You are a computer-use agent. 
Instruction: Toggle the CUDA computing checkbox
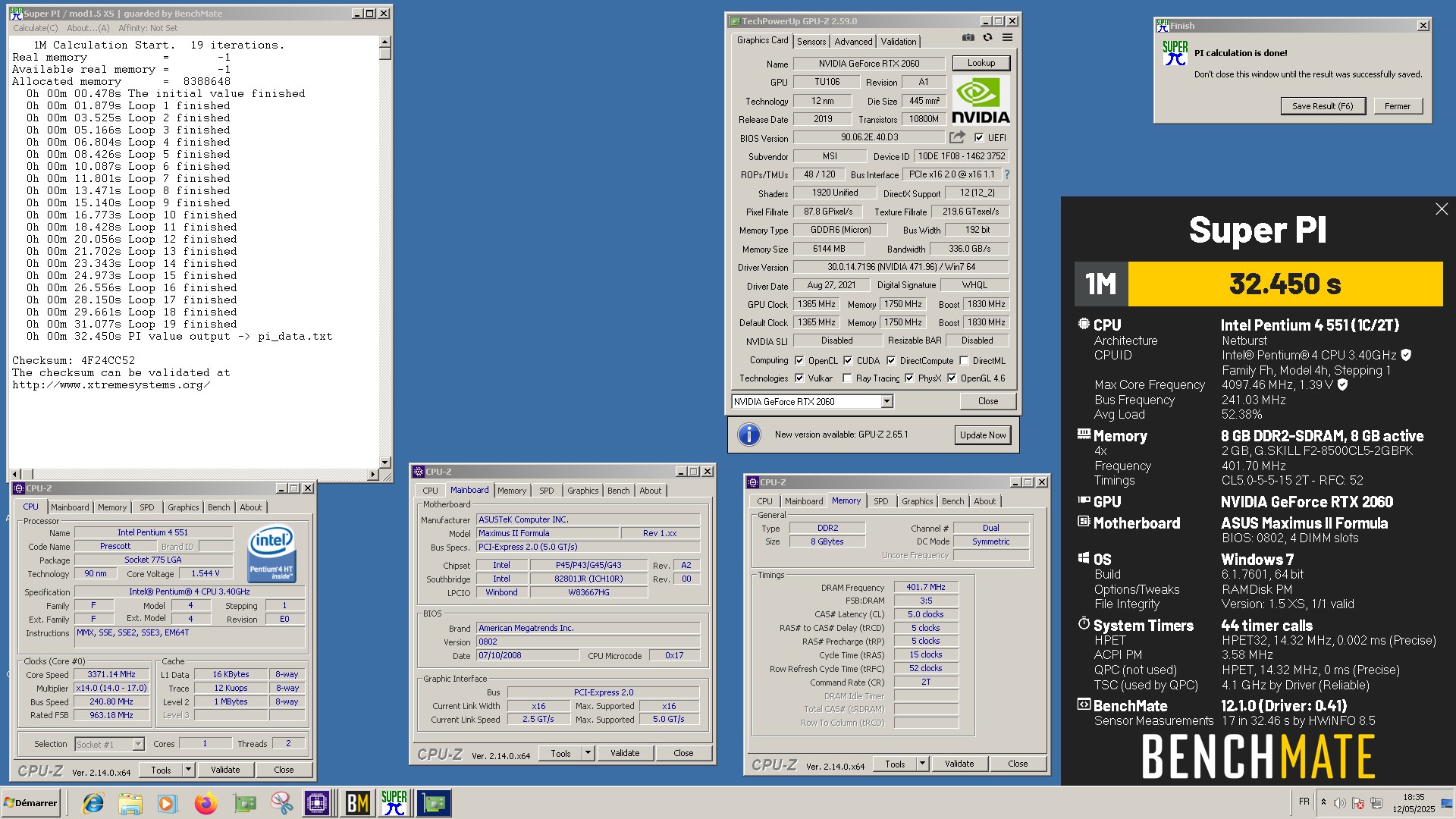(x=848, y=360)
